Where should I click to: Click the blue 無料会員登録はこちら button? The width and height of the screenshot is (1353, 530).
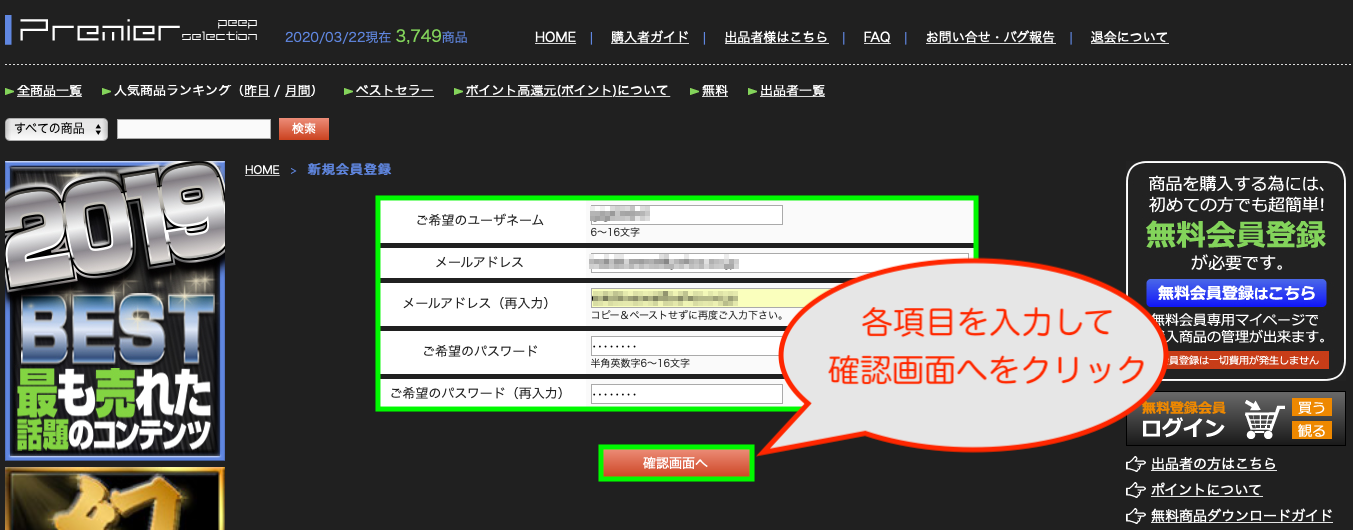pyautogui.click(x=1236, y=293)
